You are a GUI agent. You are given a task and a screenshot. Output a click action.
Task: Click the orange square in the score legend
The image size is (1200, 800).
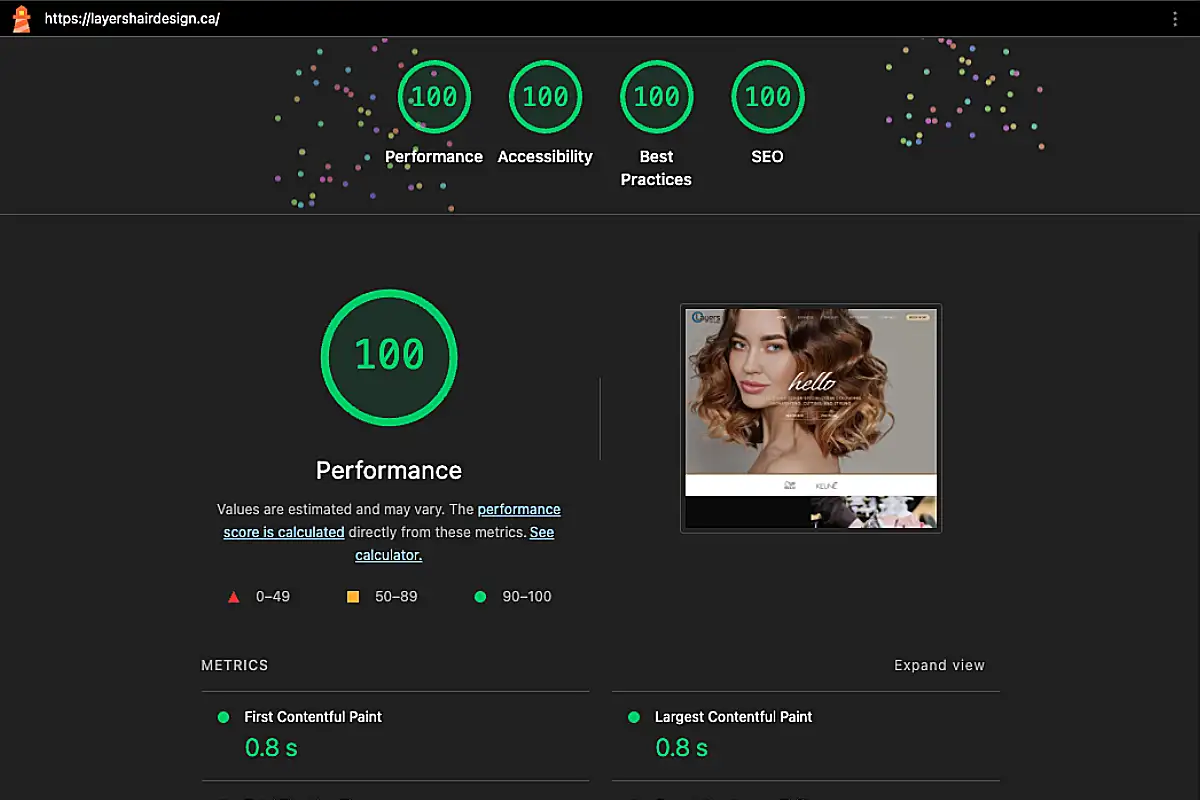[353, 596]
